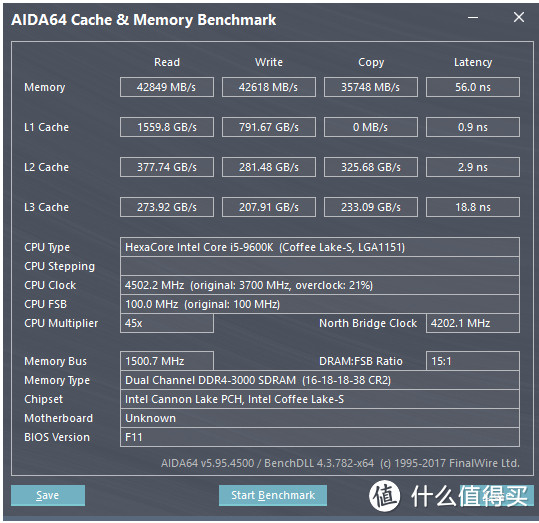Click the Memory Type field showing DDR4-3000
The height and width of the screenshot is (523, 539).
pos(320,380)
